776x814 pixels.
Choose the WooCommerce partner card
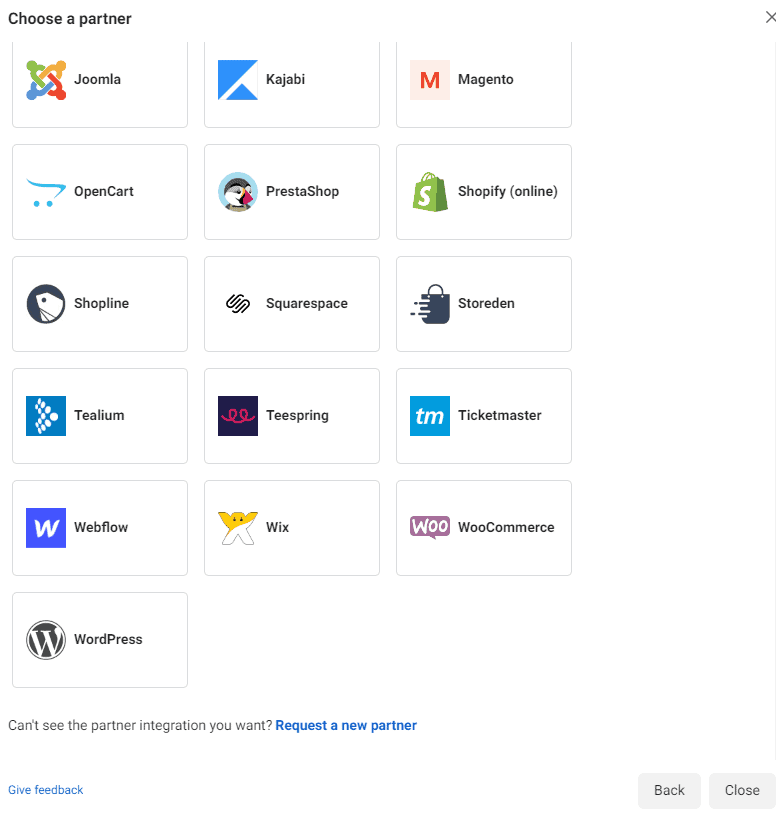[x=484, y=528]
